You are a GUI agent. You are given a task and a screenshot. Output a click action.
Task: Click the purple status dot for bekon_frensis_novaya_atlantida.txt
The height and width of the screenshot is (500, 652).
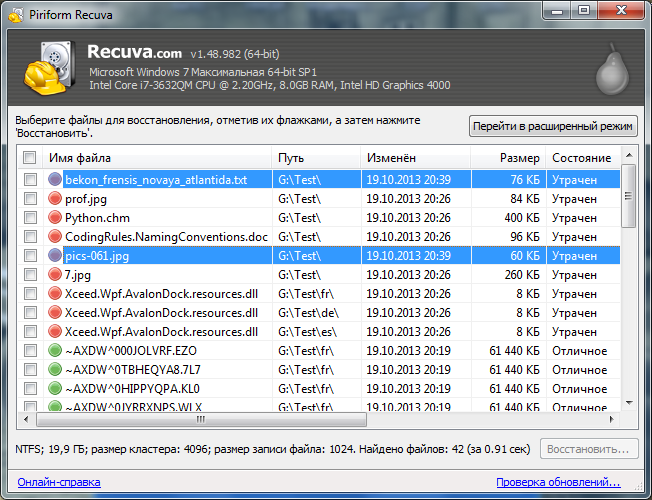tap(55, 179)
